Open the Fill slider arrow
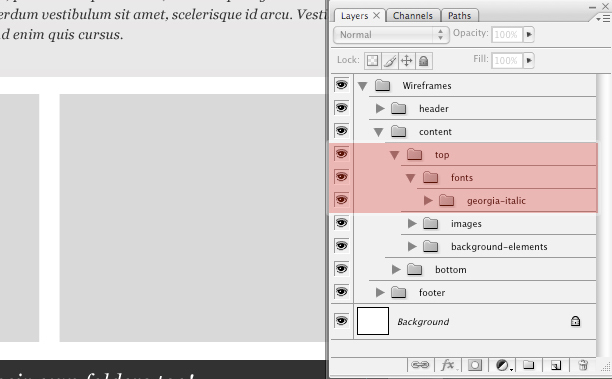 coord(529,60)
